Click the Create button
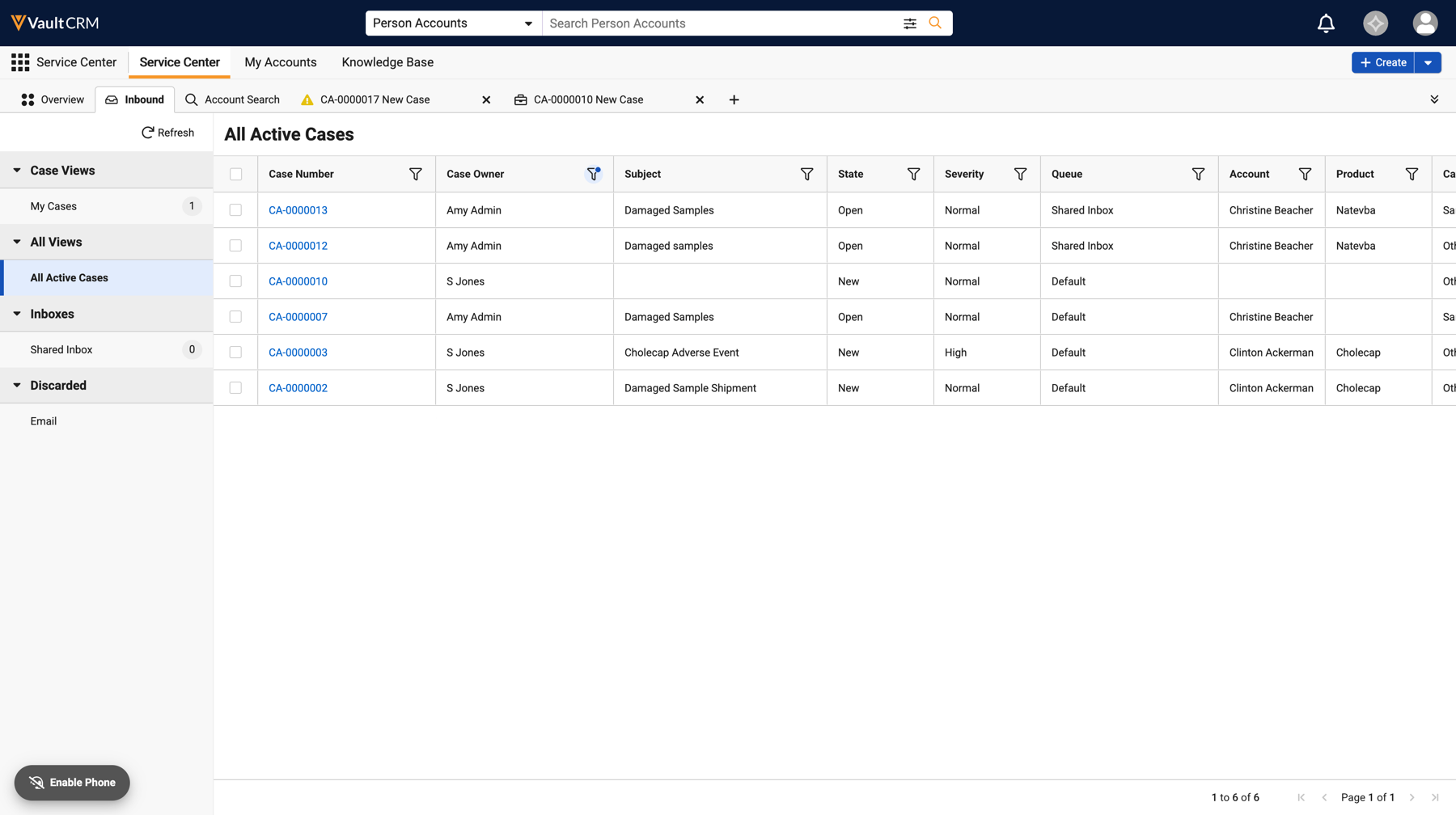Viewport: 1456px width, 815px height. tap(1383, 62)
